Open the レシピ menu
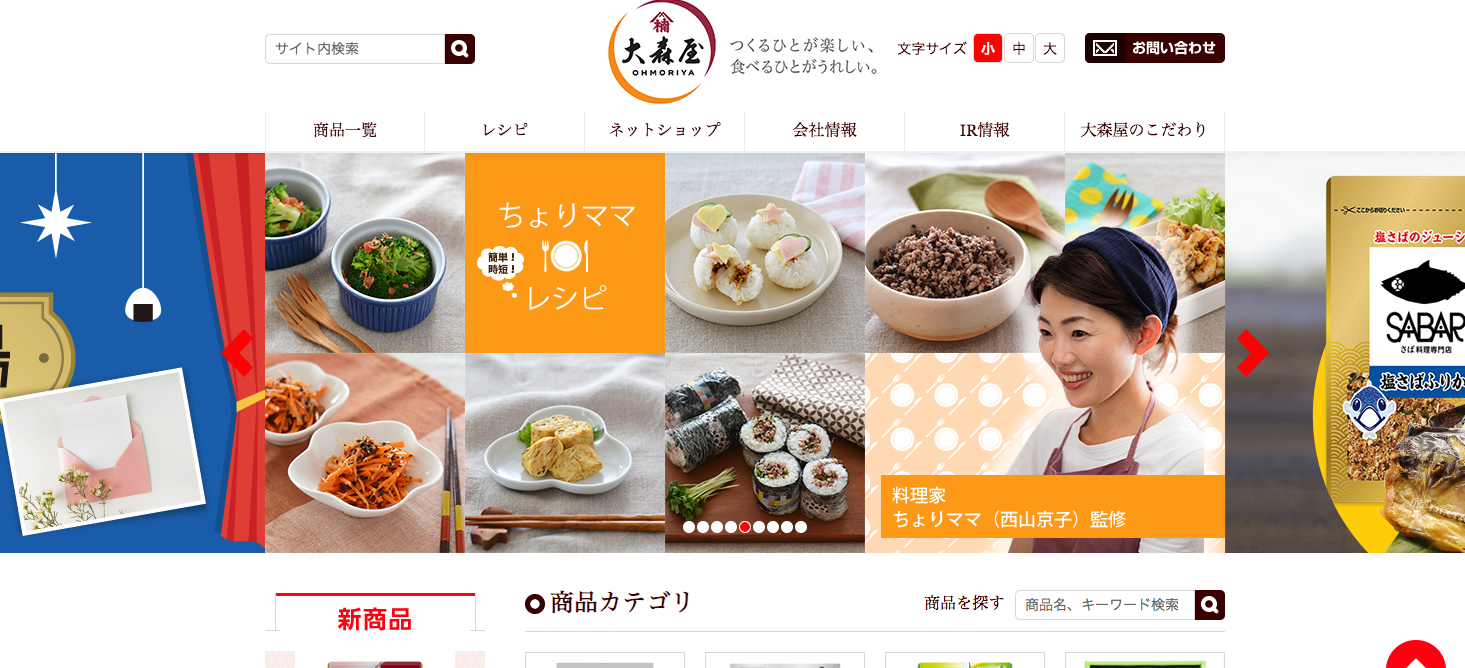The image size is (1465, 668). [x=505, y=130]
